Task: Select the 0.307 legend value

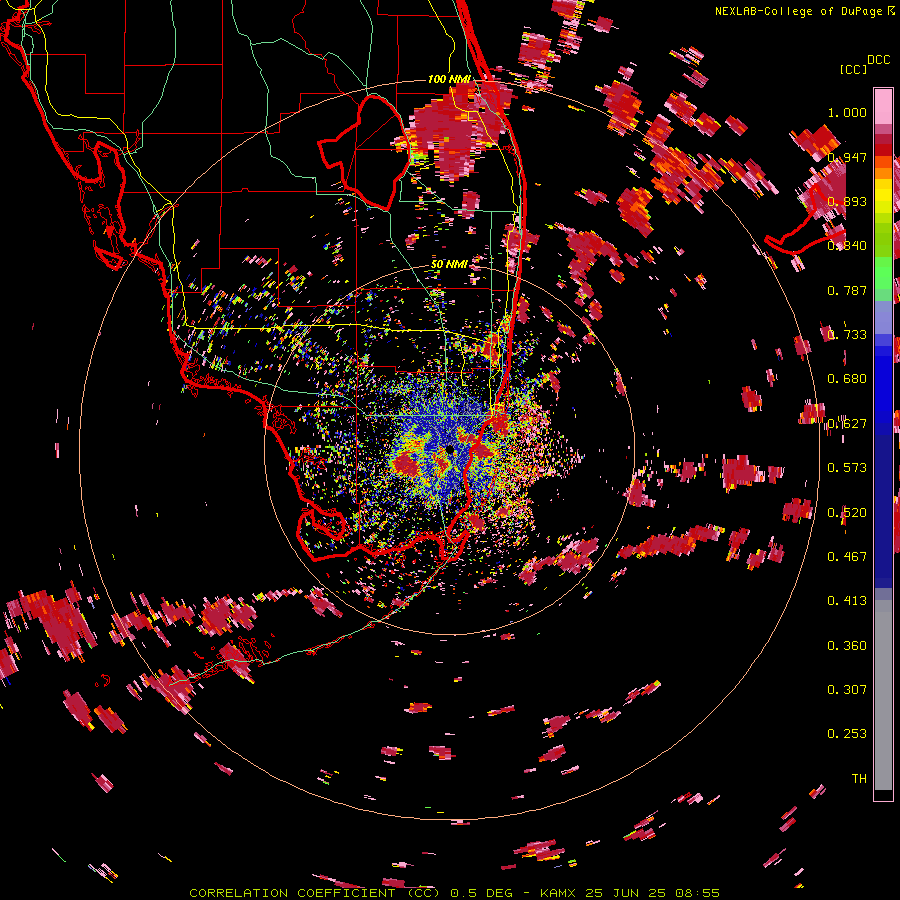Action: click(x=847, y=690)
